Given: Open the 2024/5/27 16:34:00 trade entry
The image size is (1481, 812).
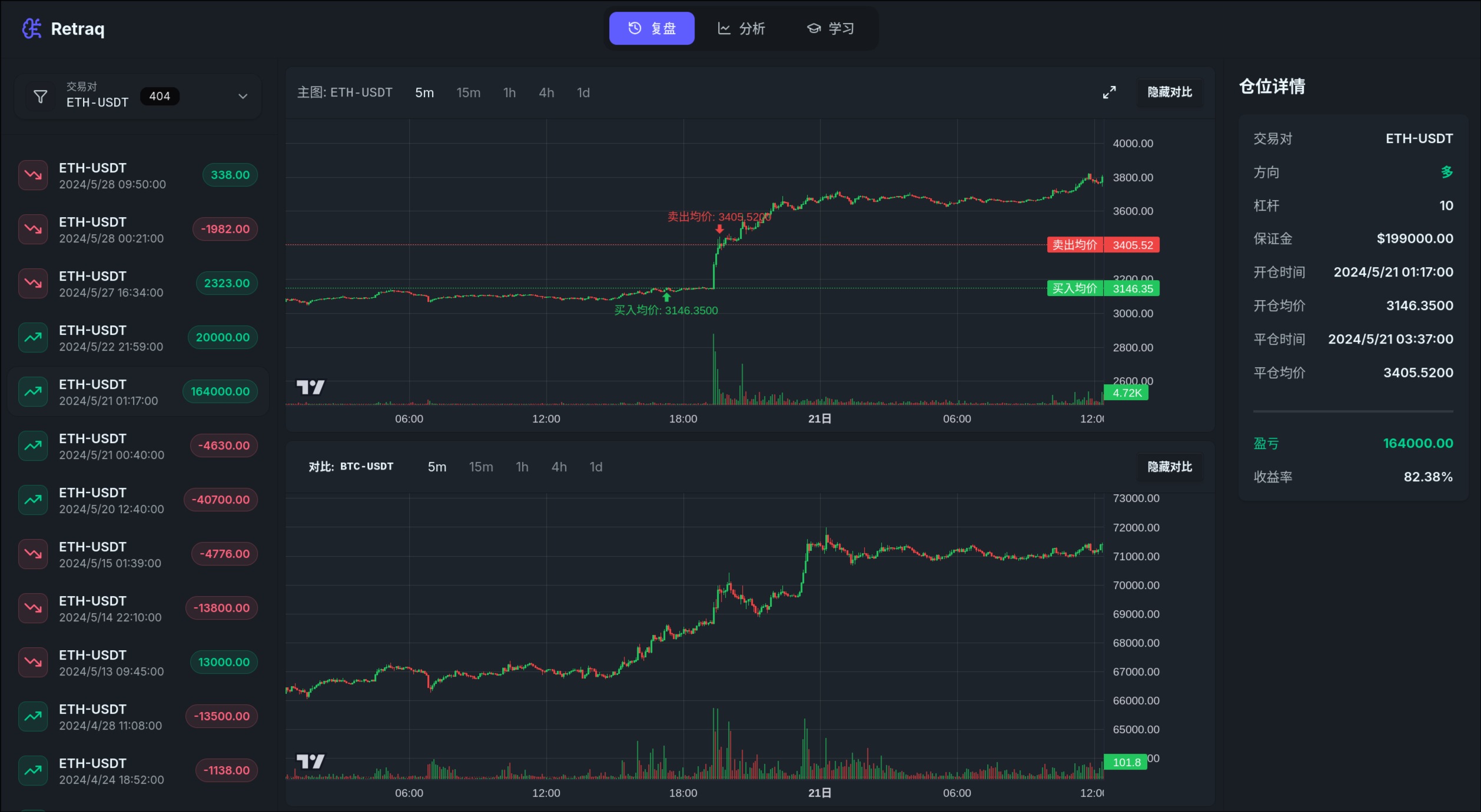Looking at the screenshot, I should pyautogui.click(x=139, y=284).
